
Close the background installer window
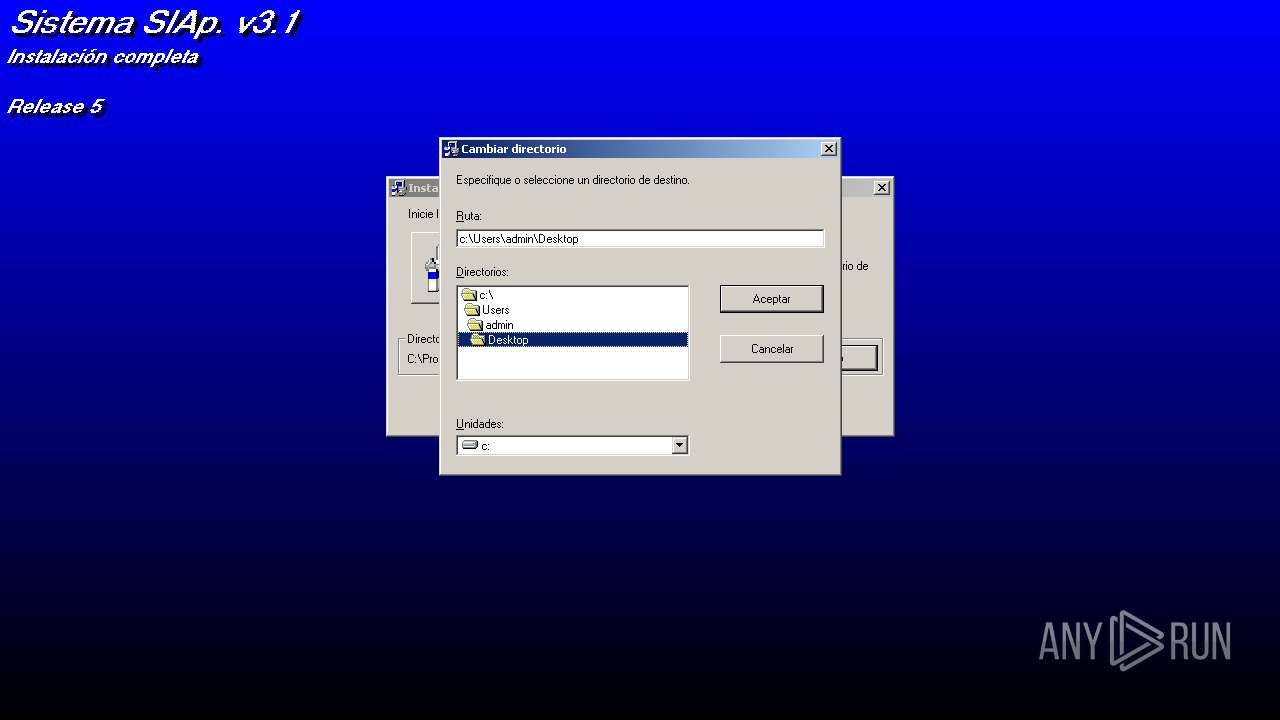[x=881, y=188]
